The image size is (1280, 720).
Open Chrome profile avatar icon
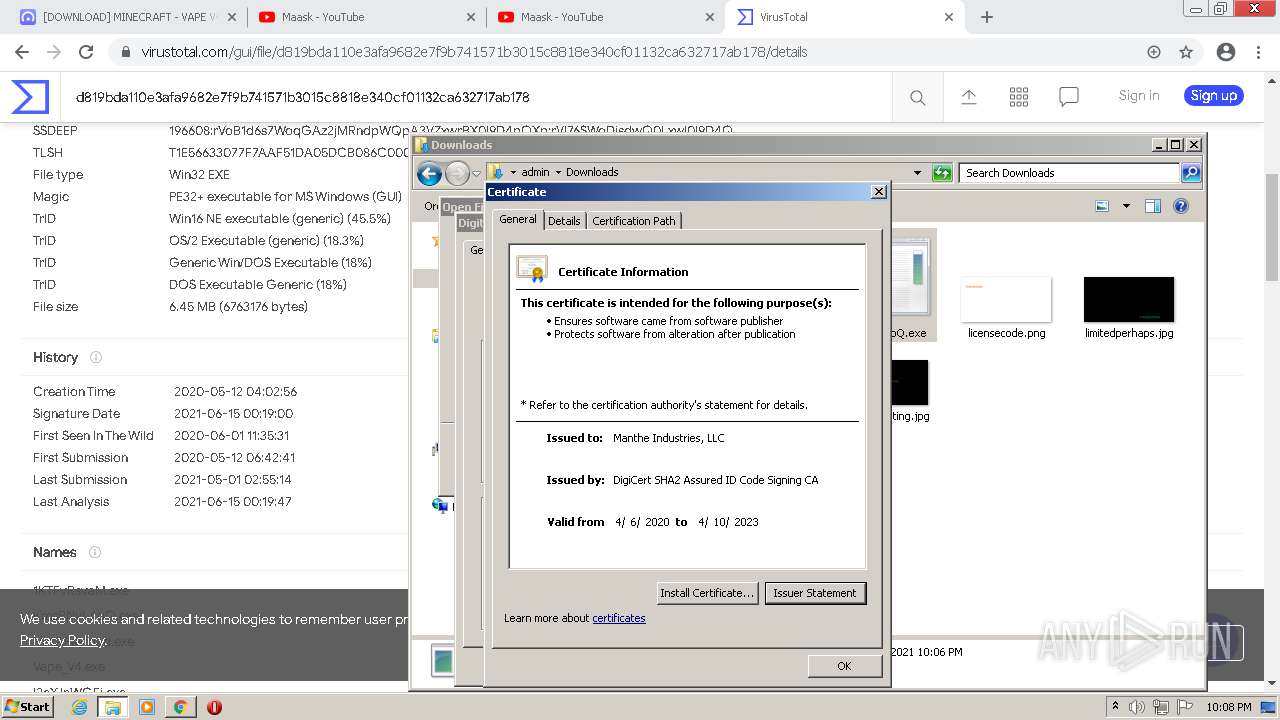tap(1225, 52)
